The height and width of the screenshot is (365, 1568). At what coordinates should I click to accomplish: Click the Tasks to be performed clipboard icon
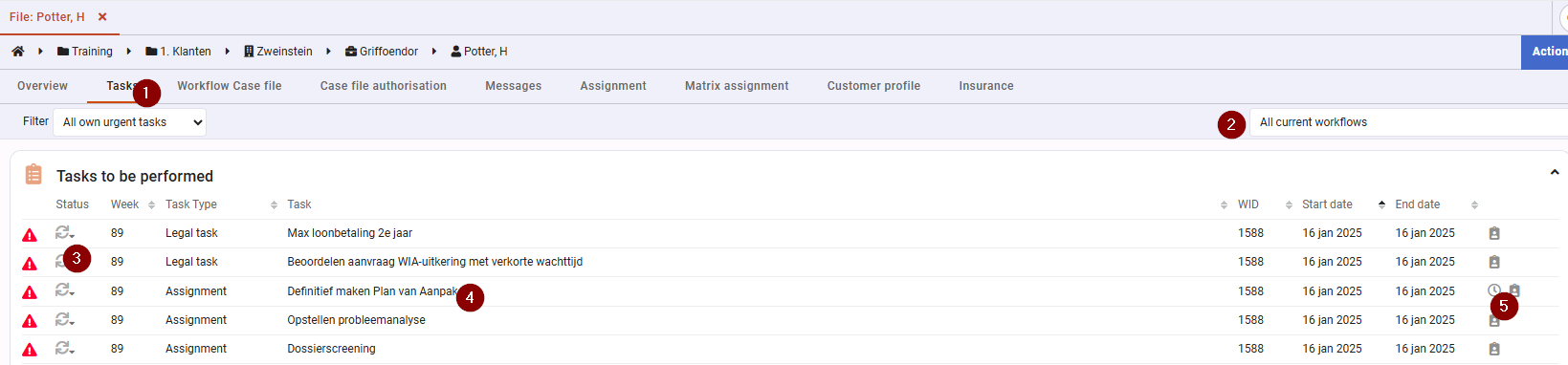(33, 174)
